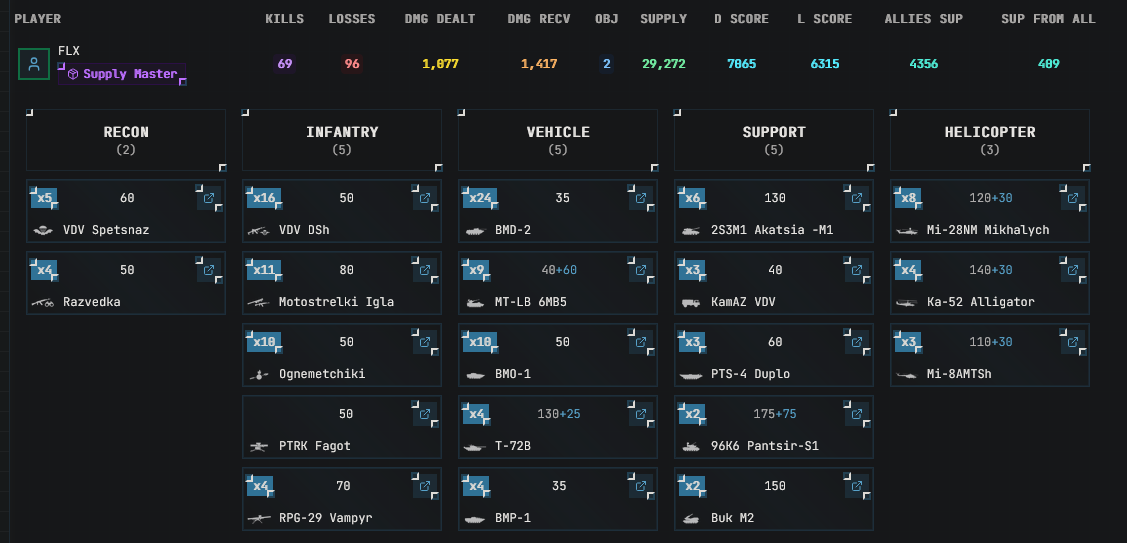Click the x24 count badge on BMD-2
The height and width of the screenshot is (543, 1127).
point(481,198)
